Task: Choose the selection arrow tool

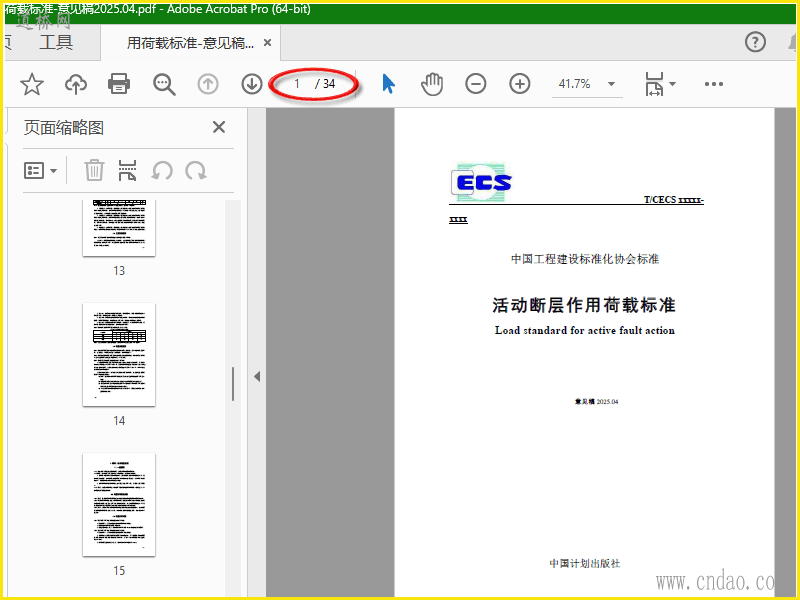Action: pos(388,84)
